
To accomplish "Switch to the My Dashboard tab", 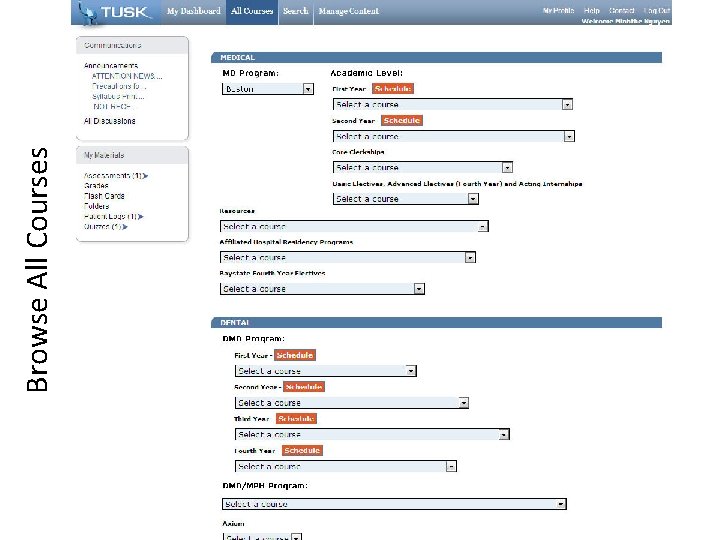I will (193, 11).
